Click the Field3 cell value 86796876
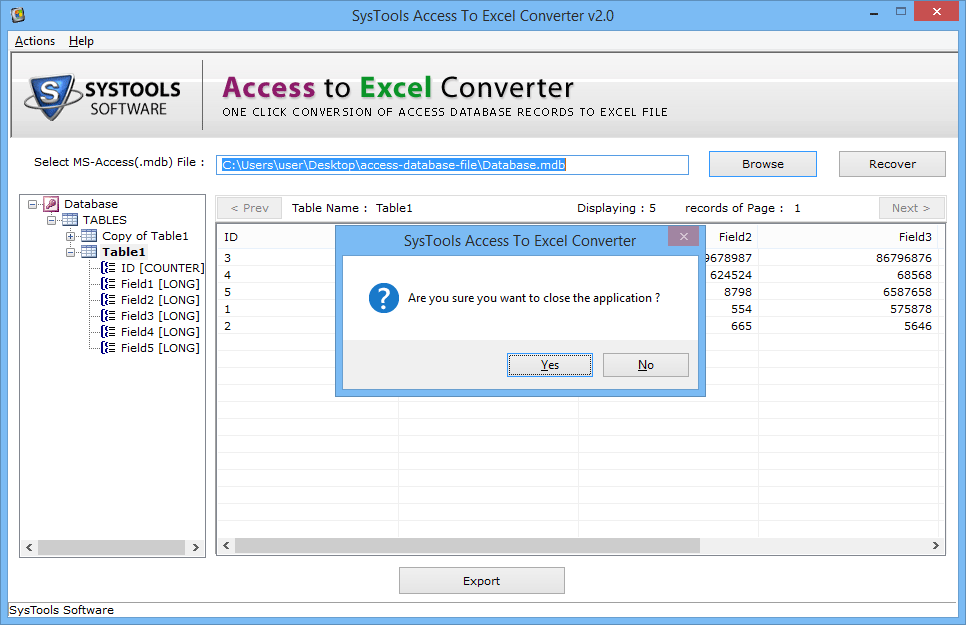Viewport: 966px width, 625px height. coord(904,258)
